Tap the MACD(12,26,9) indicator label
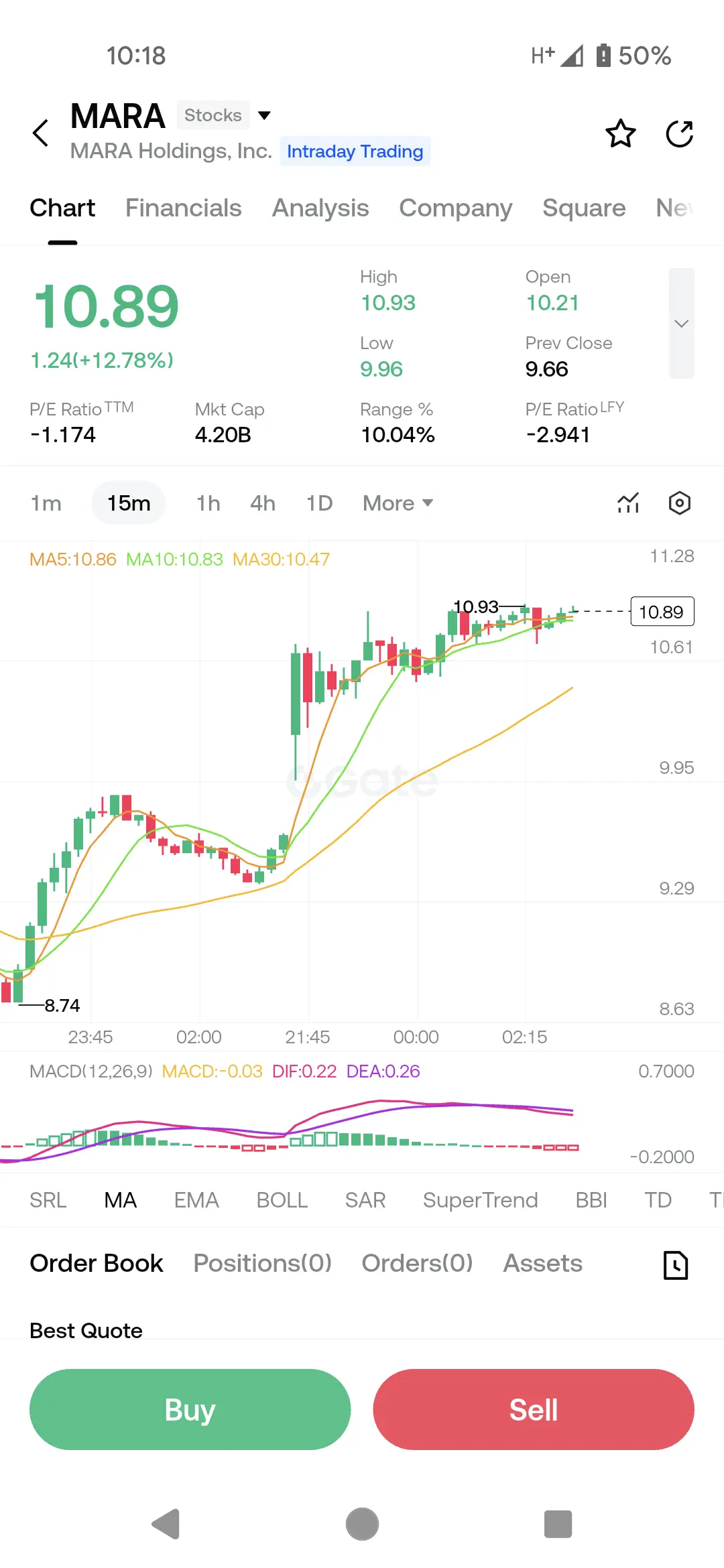 coord(91,1071)
